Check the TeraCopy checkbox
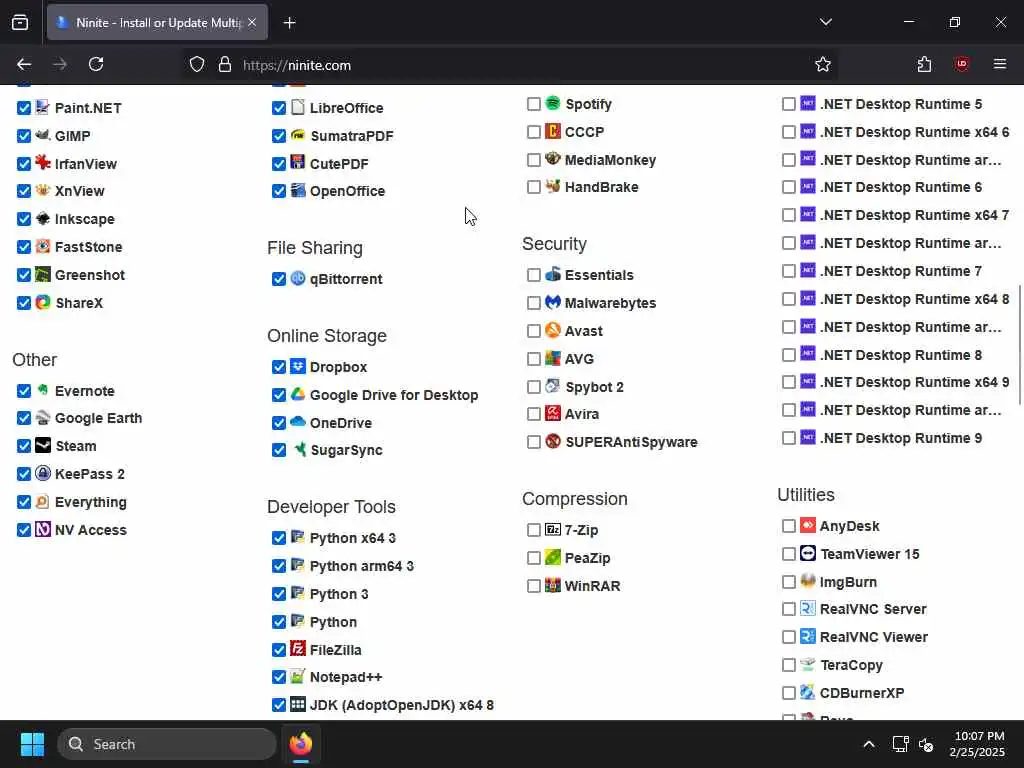Screen dimensions: 1024x768 pyautogui.click(x=788, y=665)
